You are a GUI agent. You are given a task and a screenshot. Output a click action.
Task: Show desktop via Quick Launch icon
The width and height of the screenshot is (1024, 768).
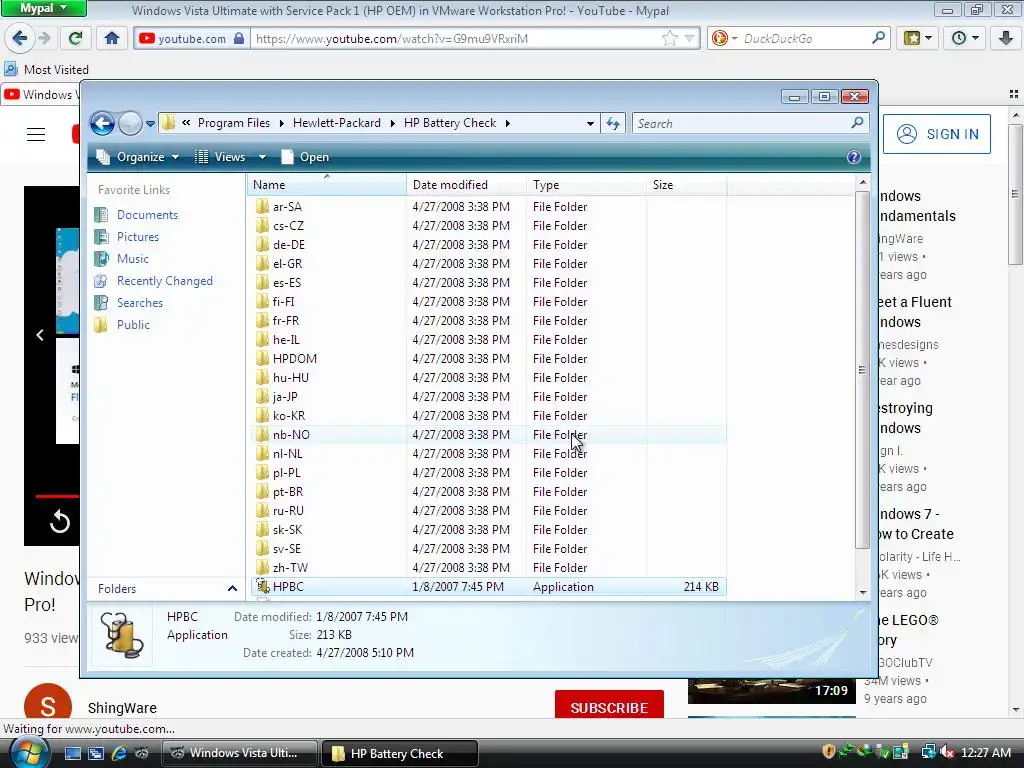(72, 753)
